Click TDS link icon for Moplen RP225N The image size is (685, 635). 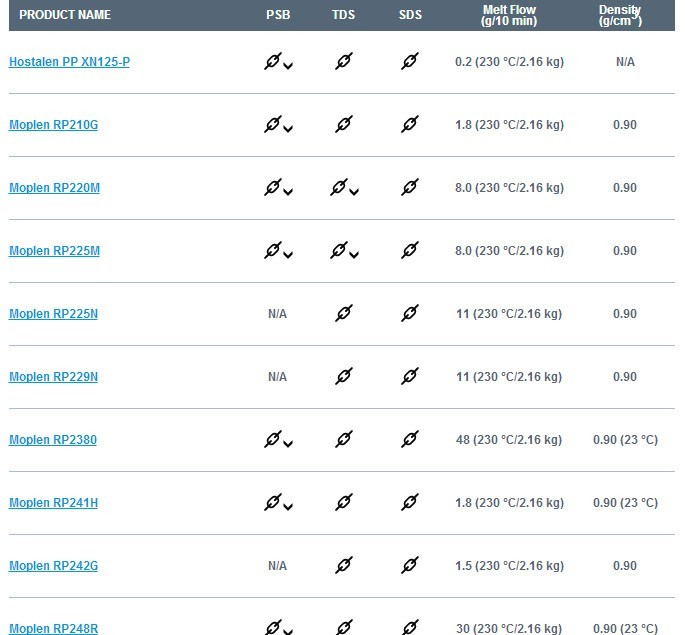tap(344, 313)
